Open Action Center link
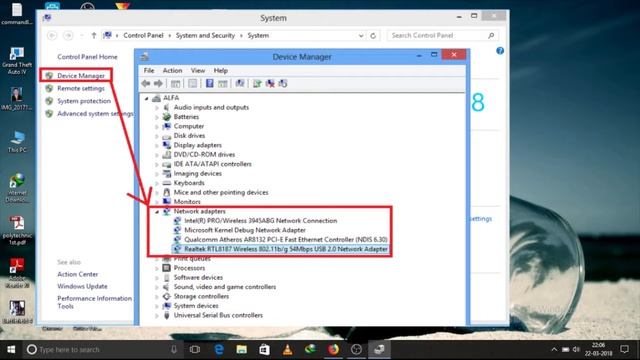The image size is (640, 360). click(78, 274)
